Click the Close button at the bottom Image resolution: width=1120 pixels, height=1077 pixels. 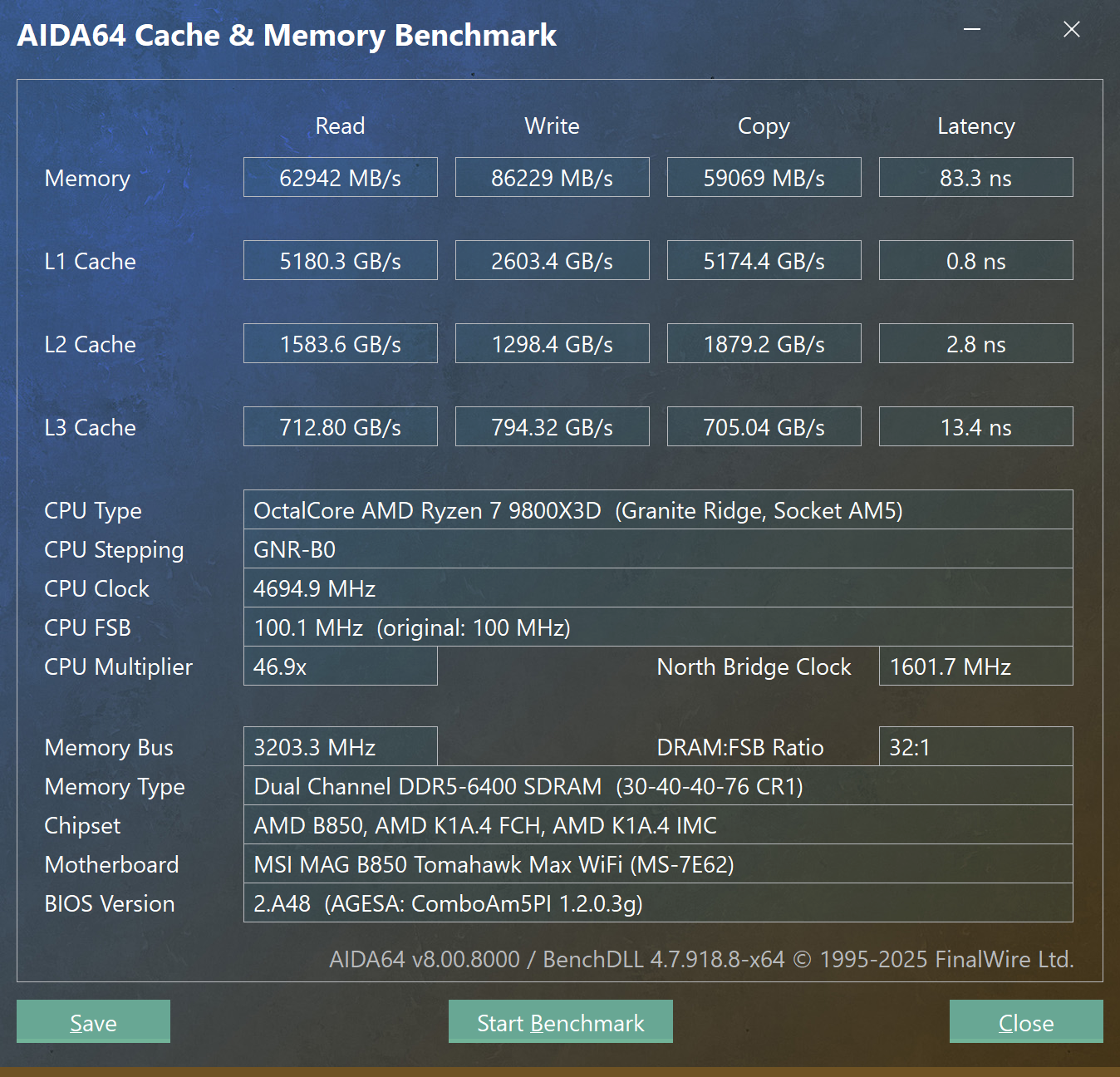(1026, 1021)
